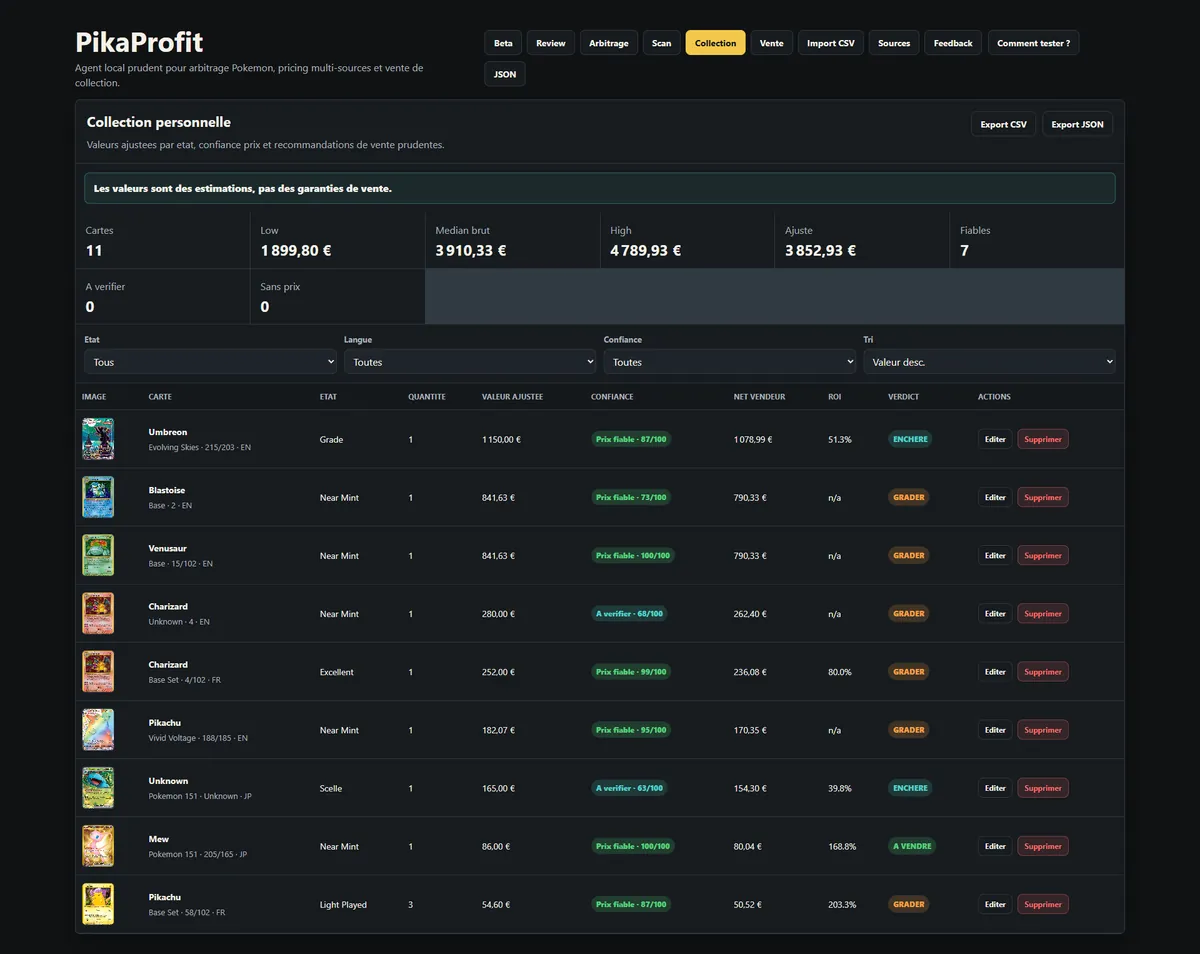This screenshot has width=1200, height=954.
Task: Click the NET VENDEUR column header
Action: point(759,397)
